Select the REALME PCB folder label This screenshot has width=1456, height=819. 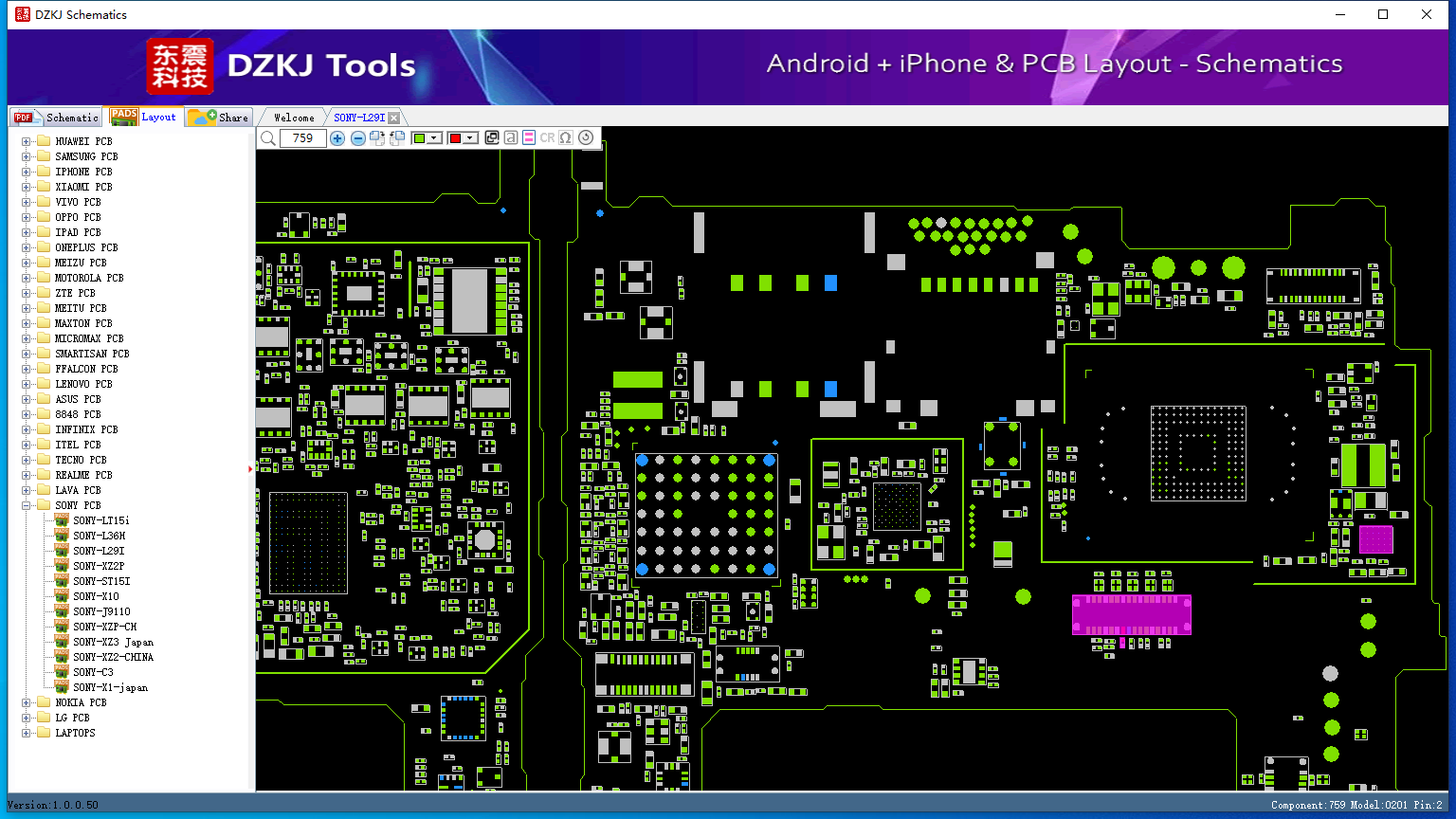83,475
